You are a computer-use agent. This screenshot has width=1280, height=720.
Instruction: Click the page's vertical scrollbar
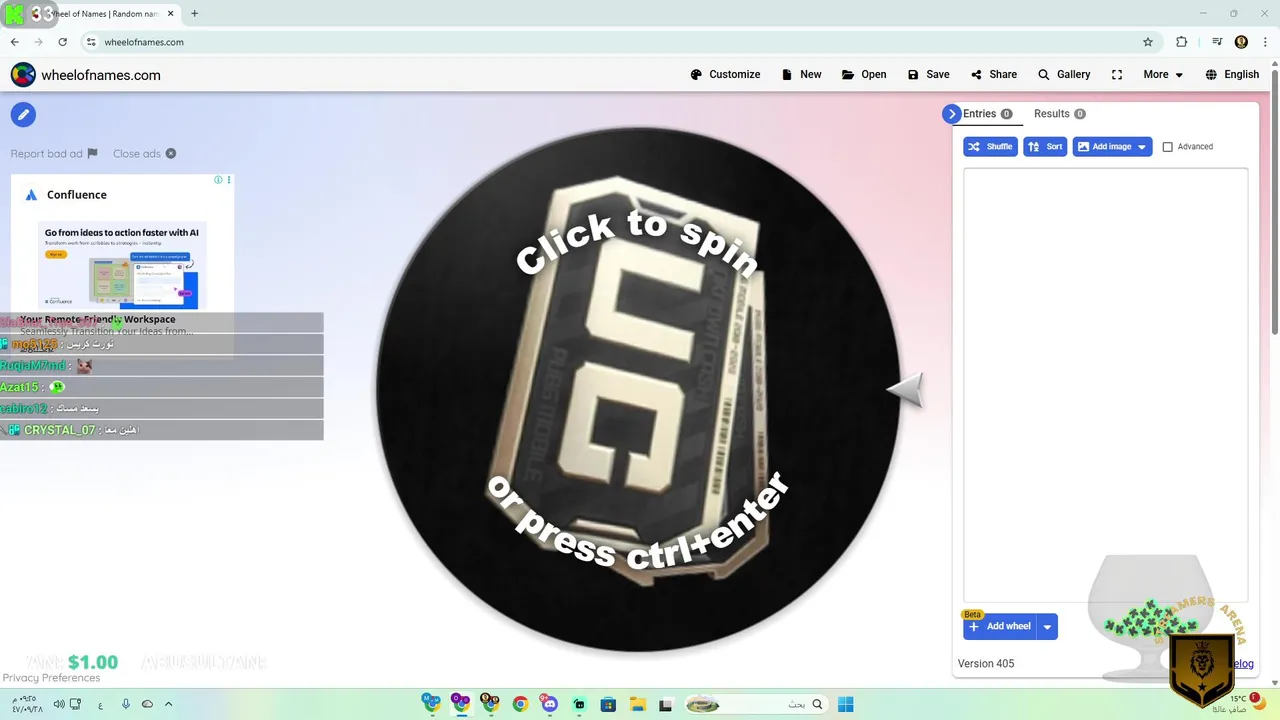[x=1274, y=198]
